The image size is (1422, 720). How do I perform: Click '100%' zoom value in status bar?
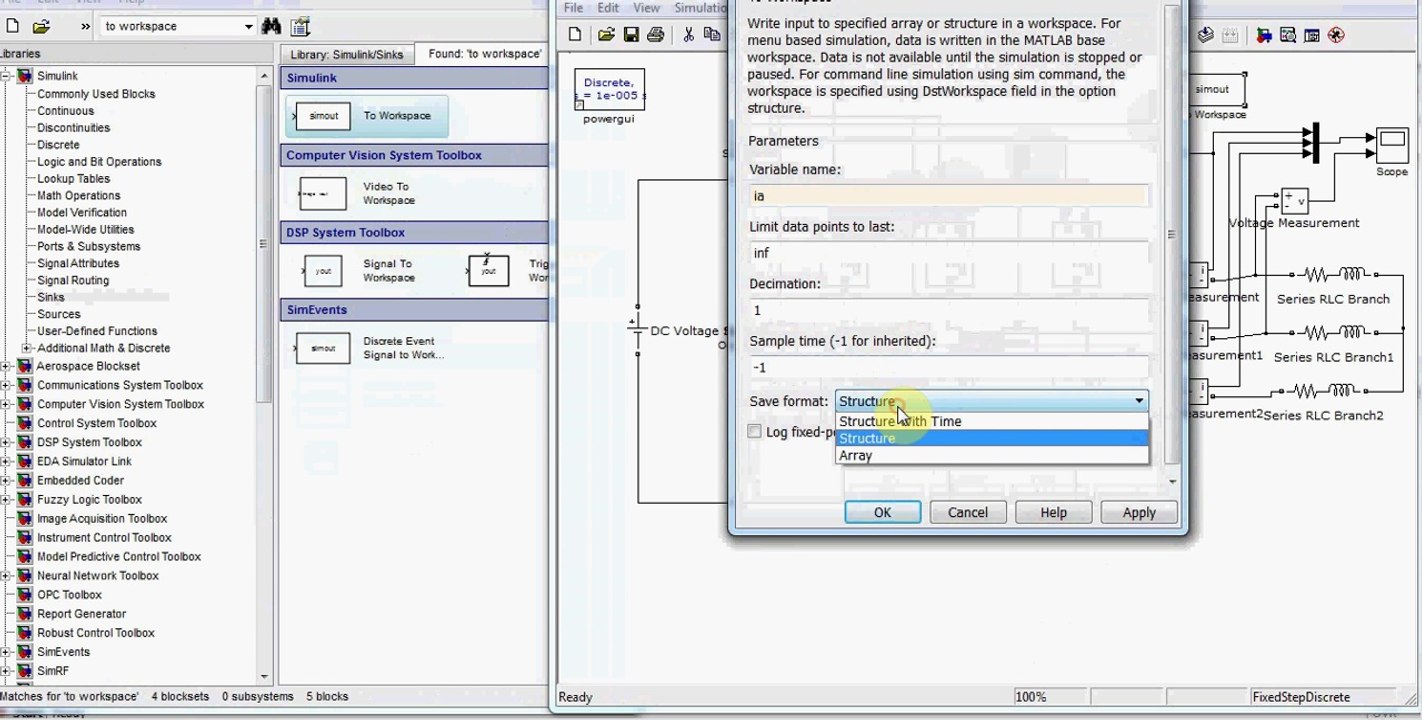(x=1030, y=697)
